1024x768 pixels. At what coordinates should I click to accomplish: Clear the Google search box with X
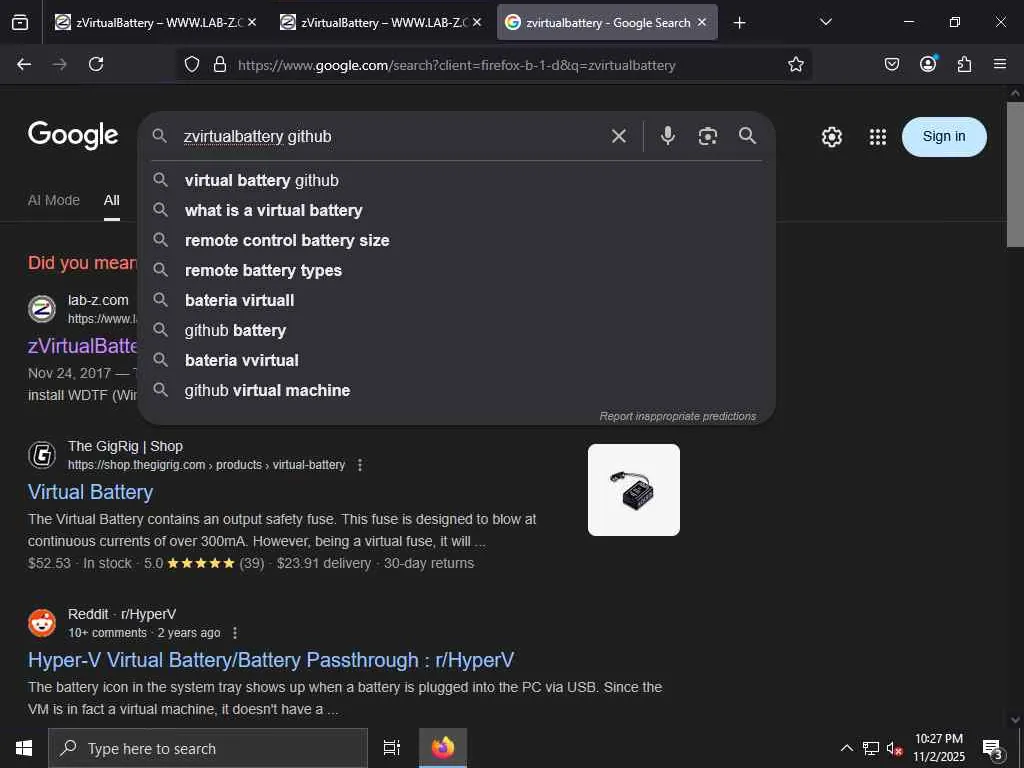click(618, 136)
